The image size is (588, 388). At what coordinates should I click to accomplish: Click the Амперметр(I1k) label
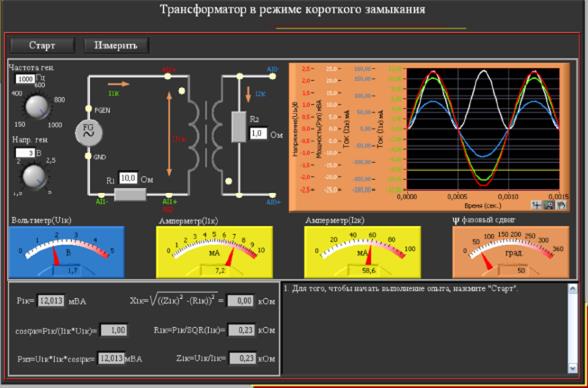(x=188, y=221)
